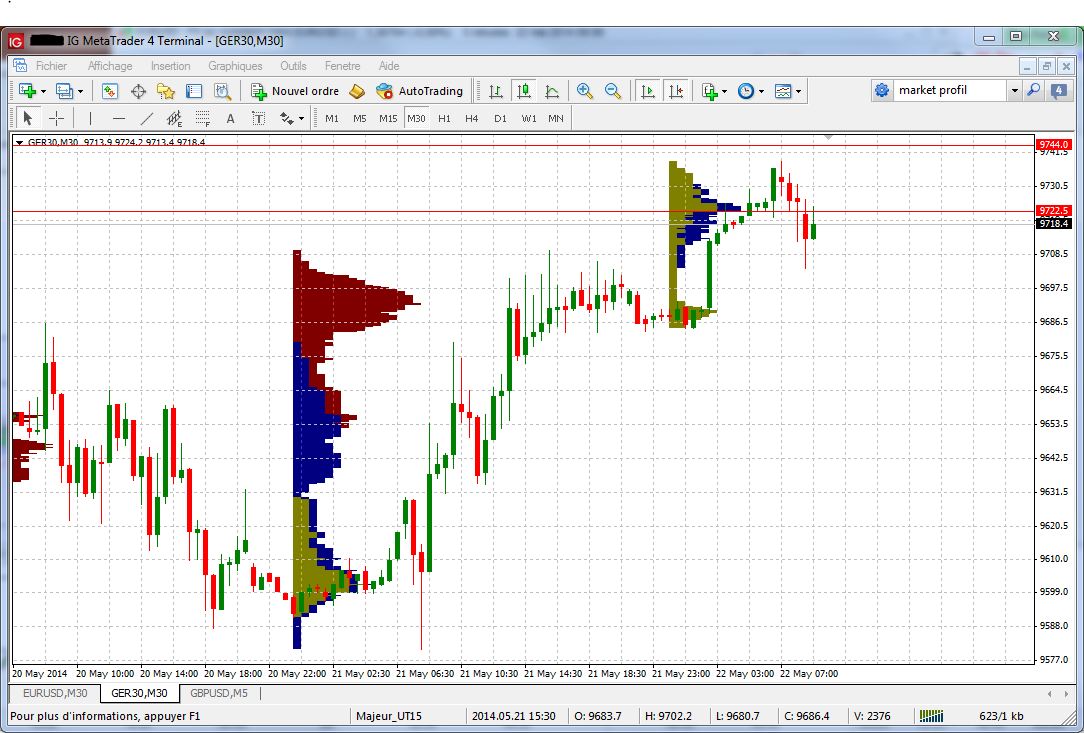Viewport: 1084px width, 733px height.
Task: Set timeframe to M1
Action: pos(332,118)
